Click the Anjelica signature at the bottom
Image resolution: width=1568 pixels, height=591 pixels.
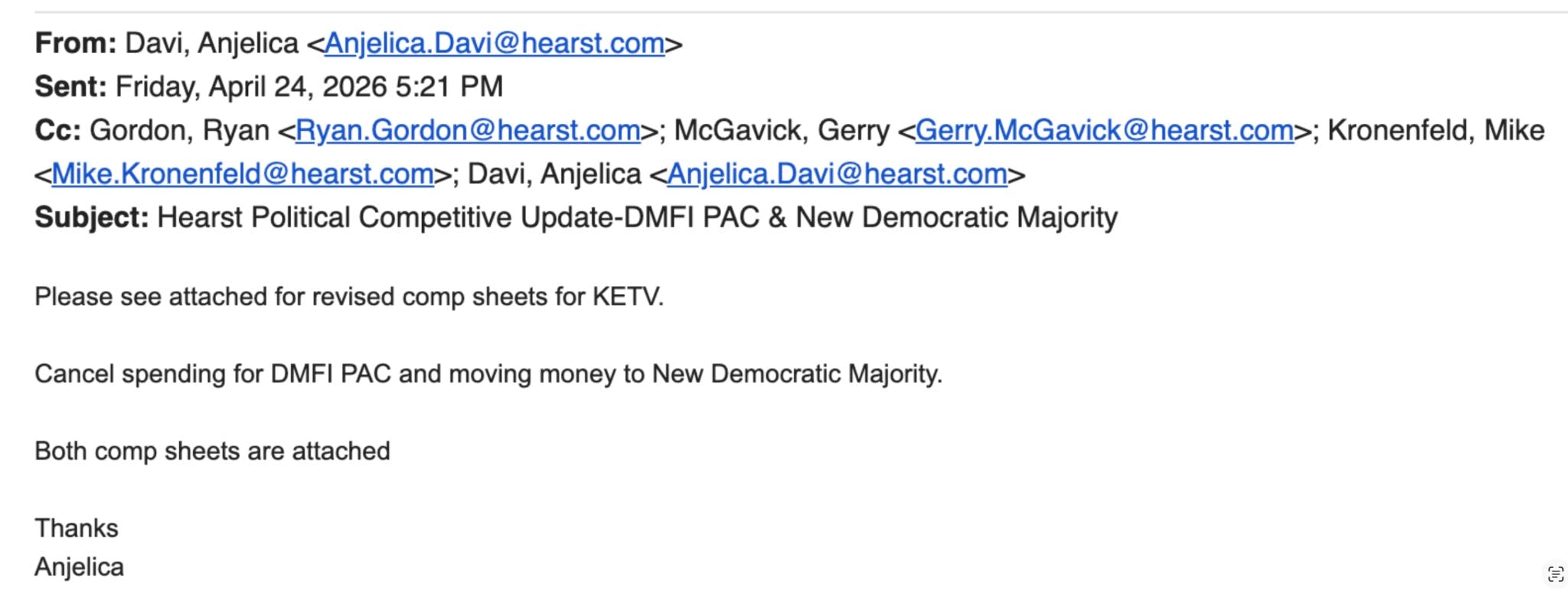79,567
